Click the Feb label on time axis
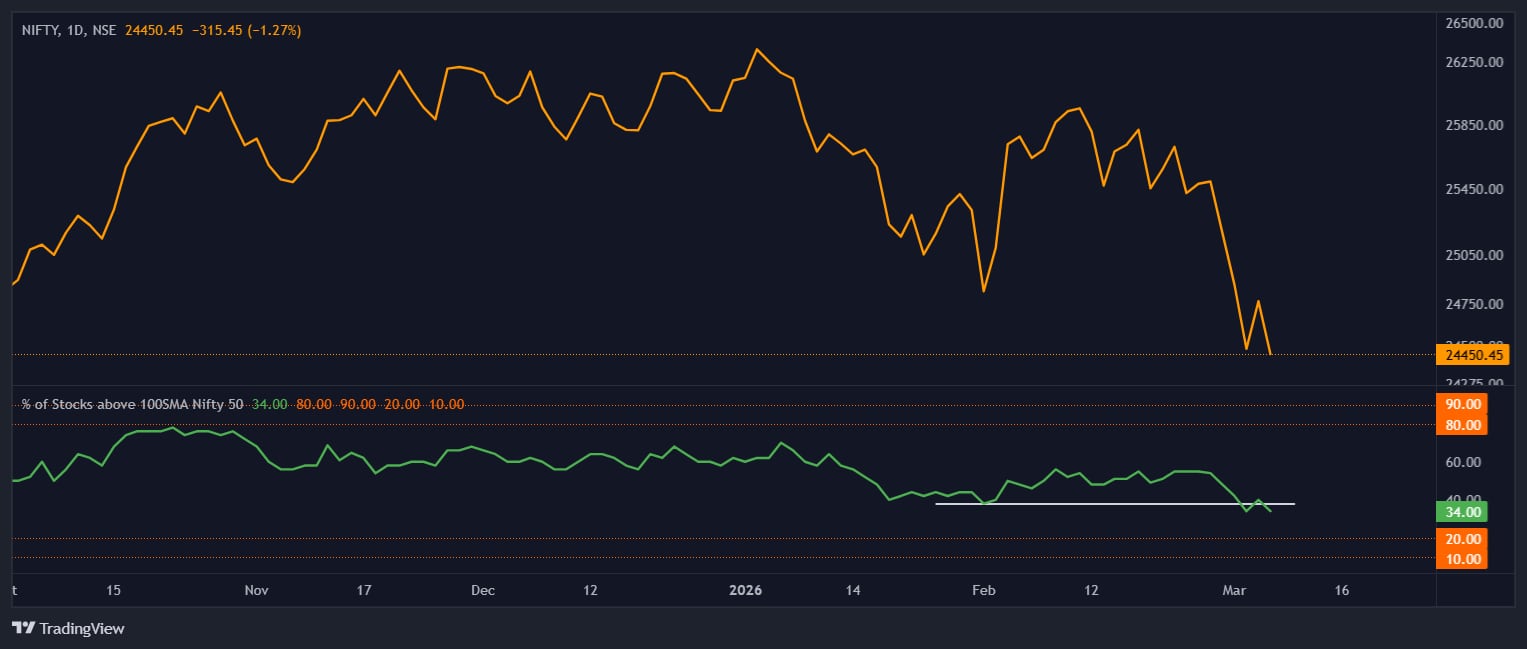Screen dimensions: 1527x649 (x=985, y=590)
